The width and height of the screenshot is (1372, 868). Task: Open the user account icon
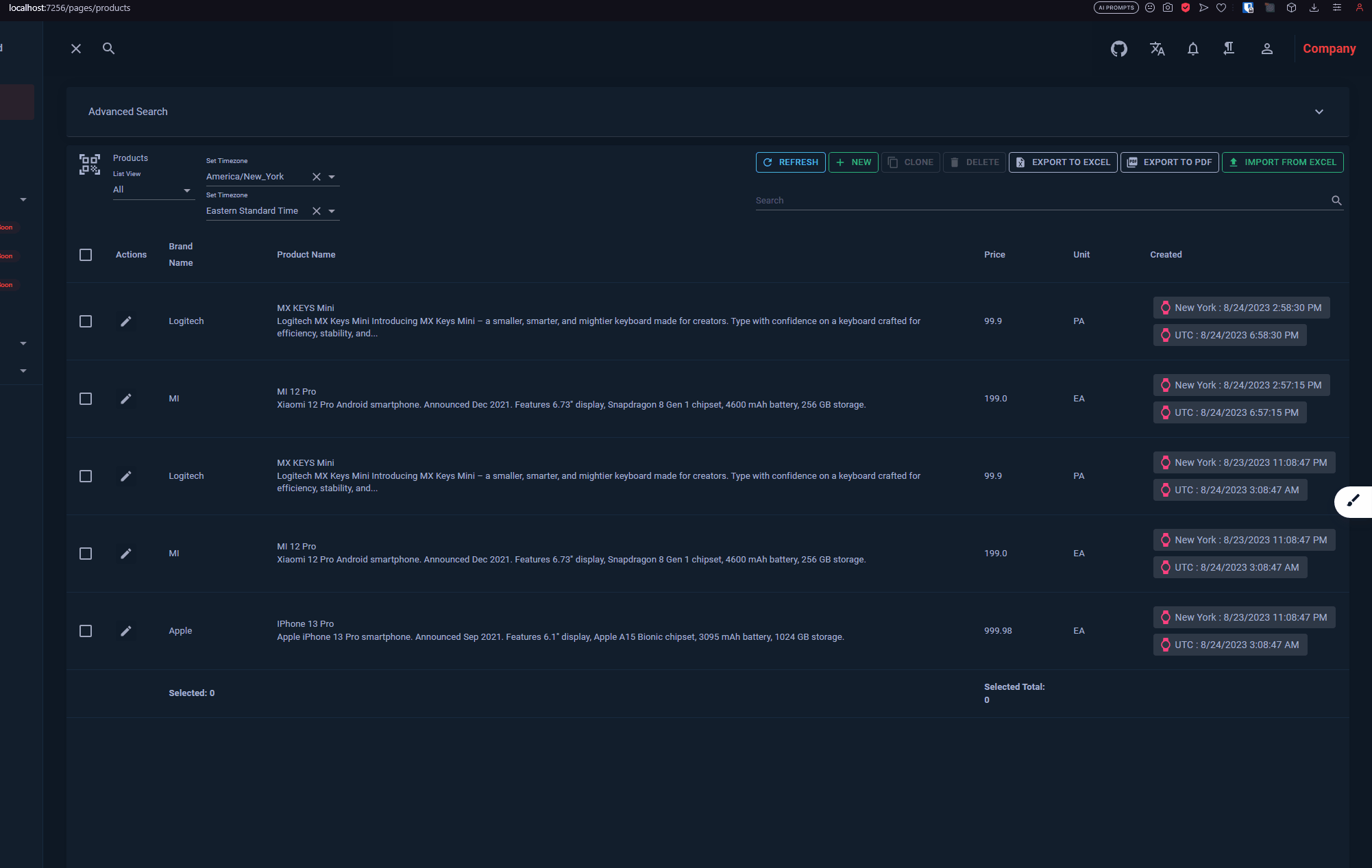coord(1267,49)
